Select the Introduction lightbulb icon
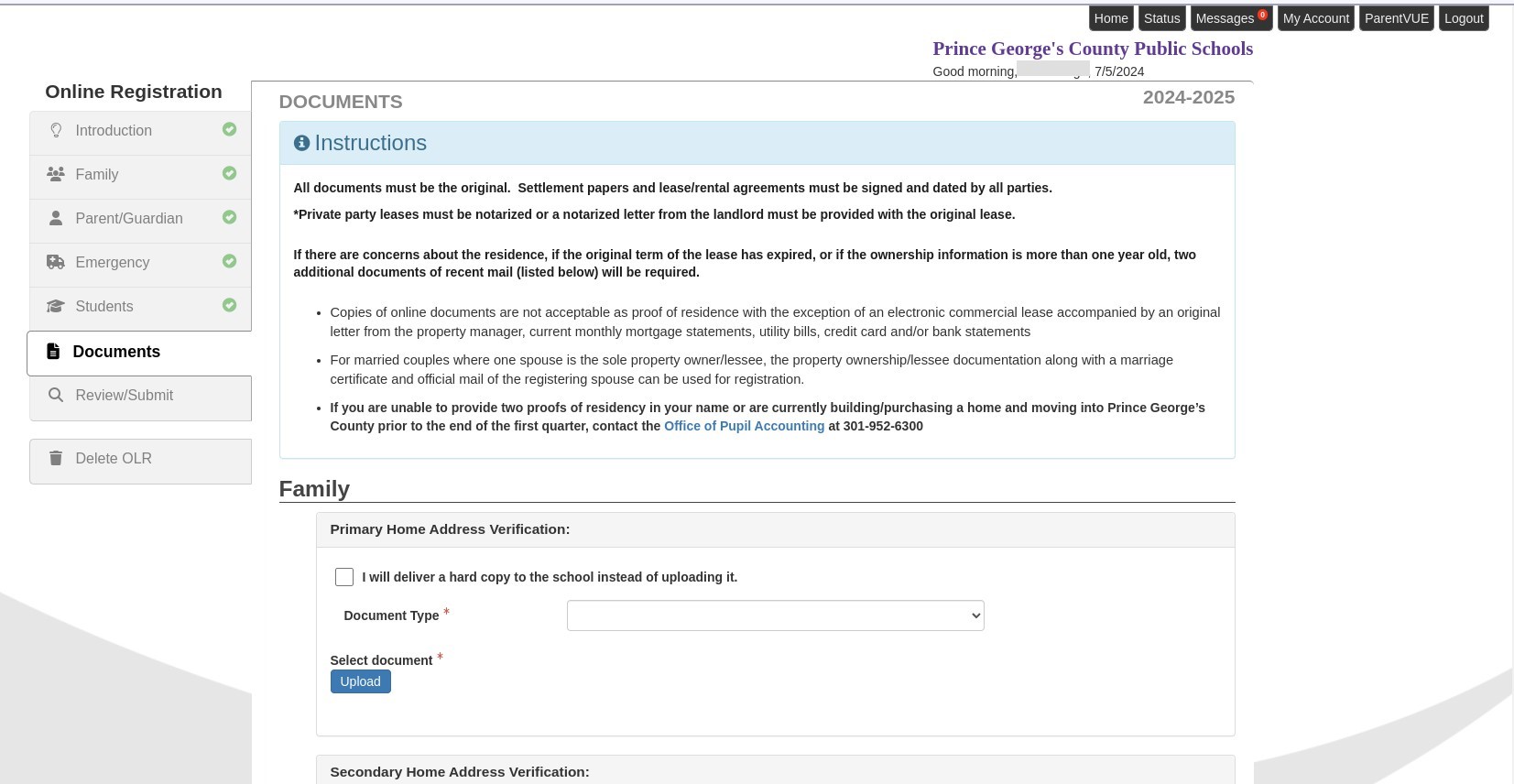Viewport: 1514px width, 784px height. [x=56, y=130]
